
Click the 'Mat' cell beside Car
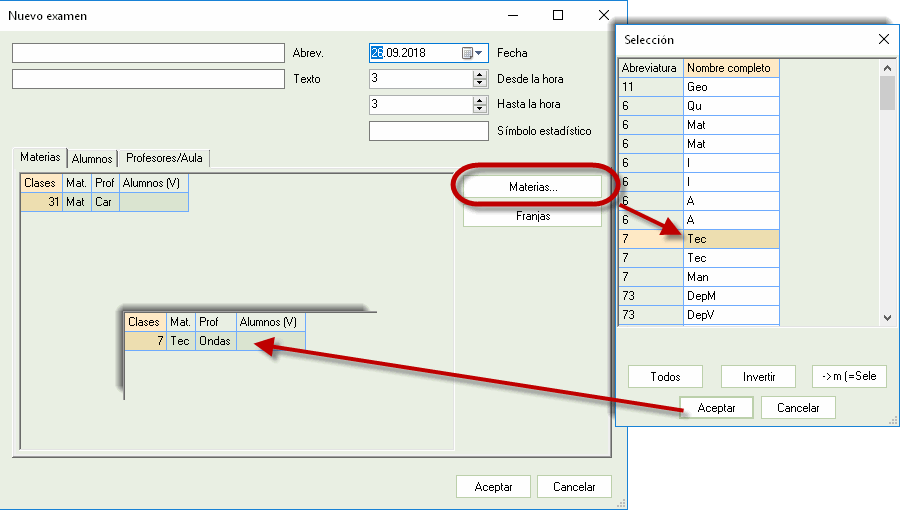[76, 202]
